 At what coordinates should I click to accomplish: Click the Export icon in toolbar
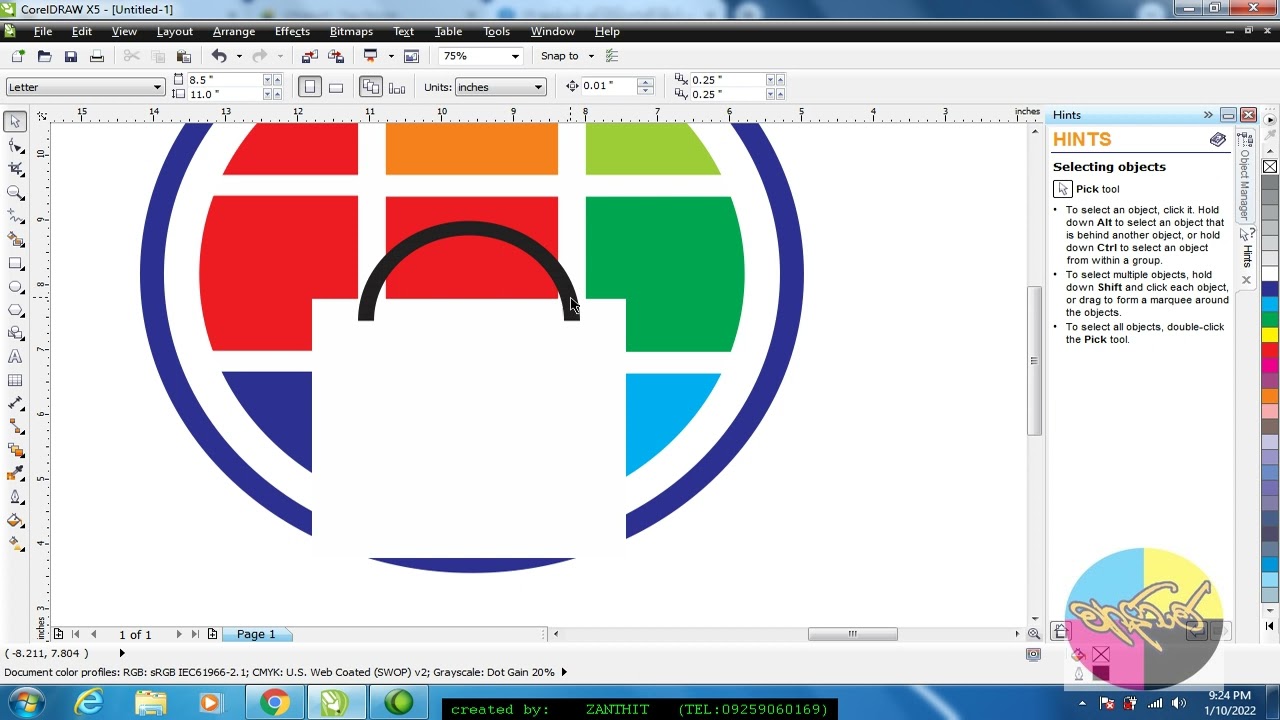tap(336, 56)
